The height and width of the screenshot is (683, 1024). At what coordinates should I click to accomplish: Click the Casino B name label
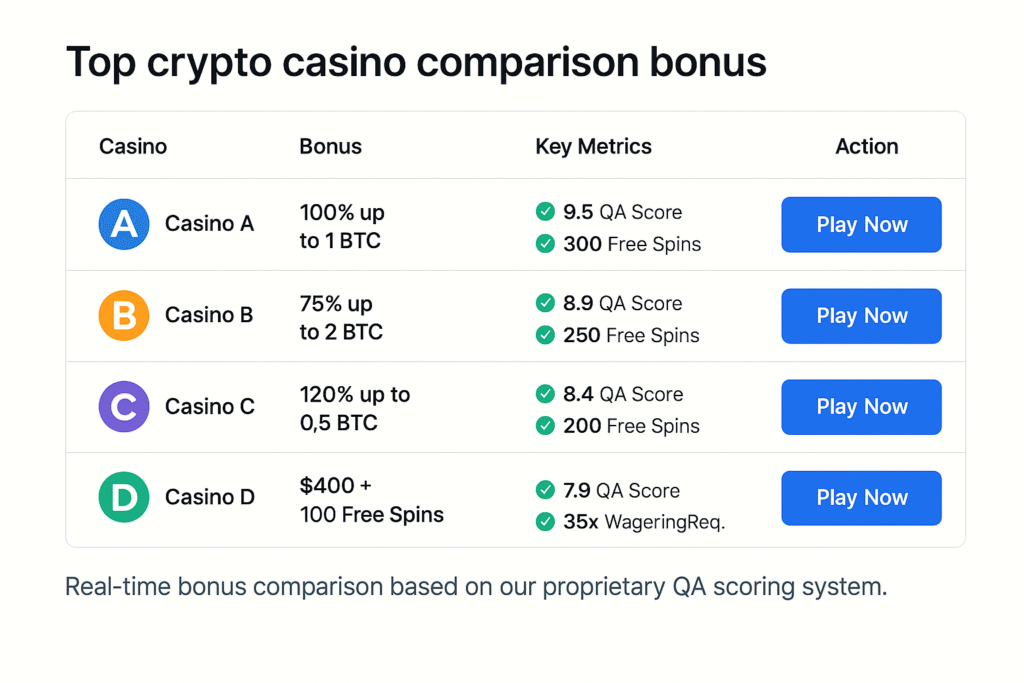tap(209, 315)
